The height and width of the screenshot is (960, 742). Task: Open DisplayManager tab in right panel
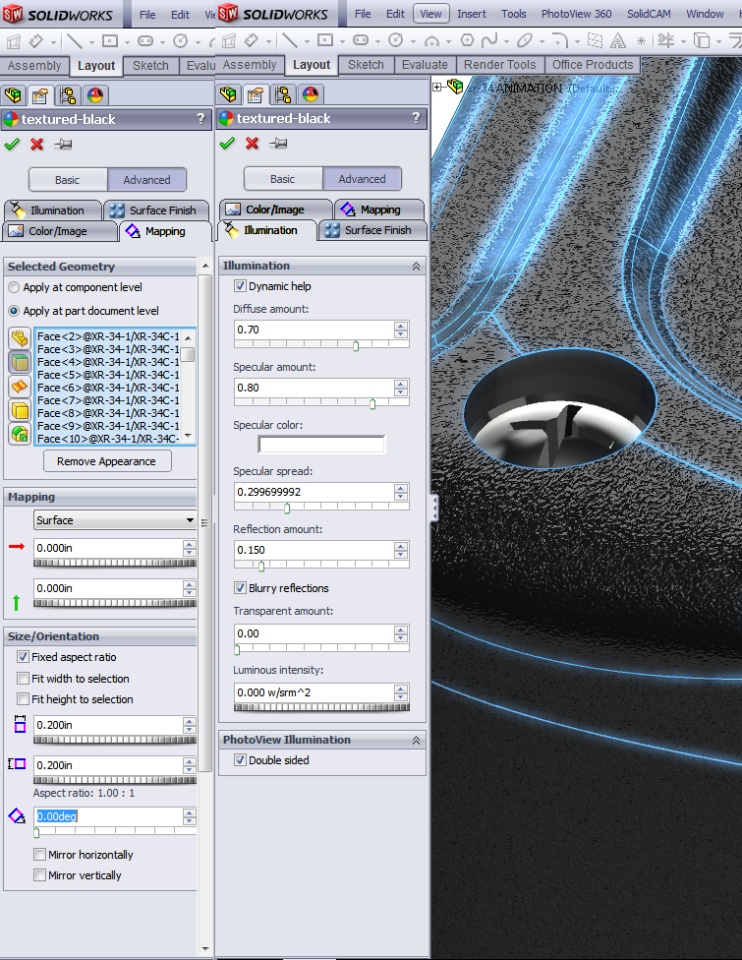310,94
